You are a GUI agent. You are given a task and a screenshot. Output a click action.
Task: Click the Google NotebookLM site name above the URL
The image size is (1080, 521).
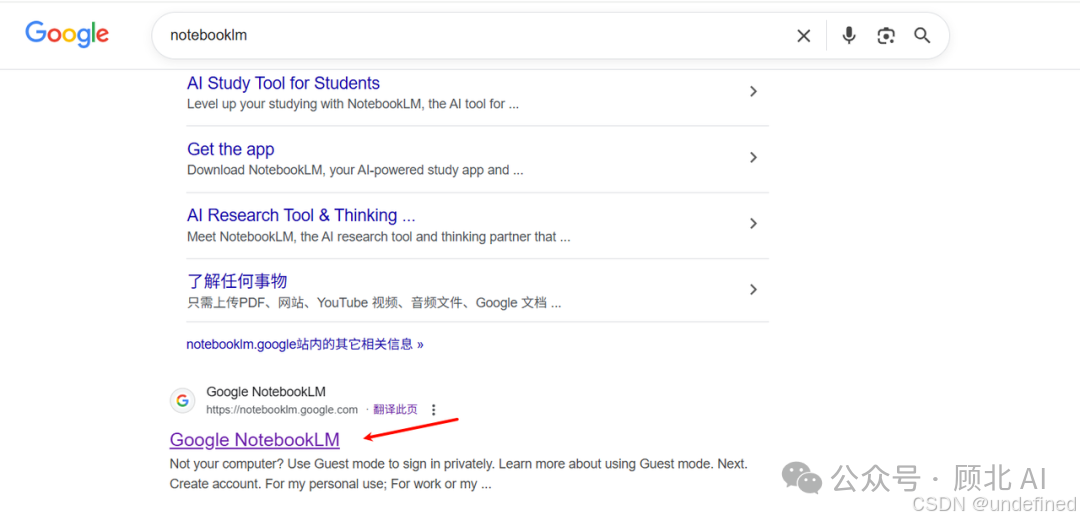point(266,392)
